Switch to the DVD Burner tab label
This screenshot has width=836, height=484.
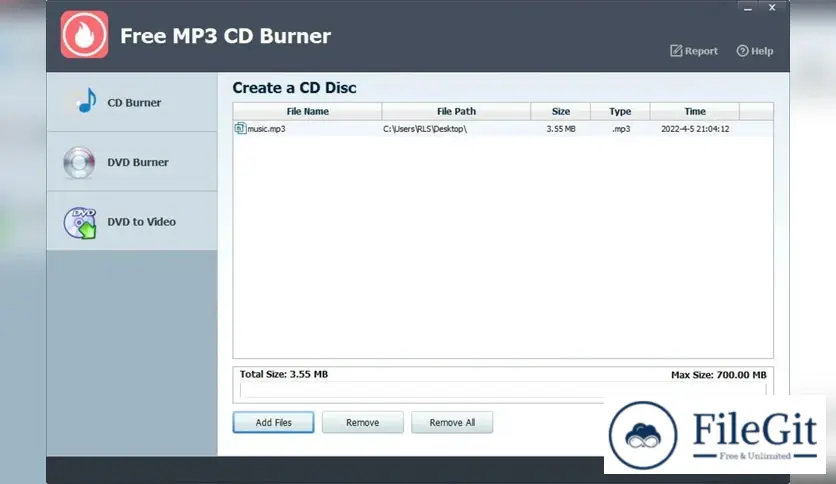138,162
